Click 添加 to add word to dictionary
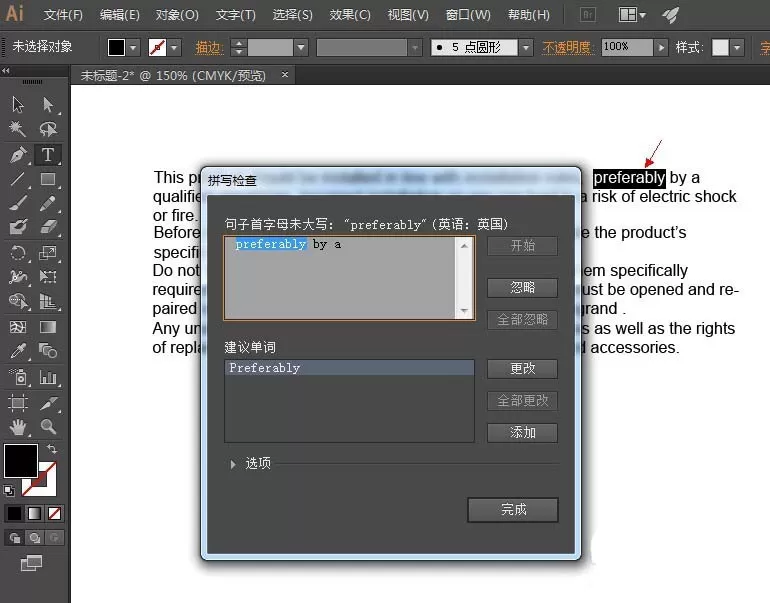Viewport: 770px width, 603px height. (522, 433)
